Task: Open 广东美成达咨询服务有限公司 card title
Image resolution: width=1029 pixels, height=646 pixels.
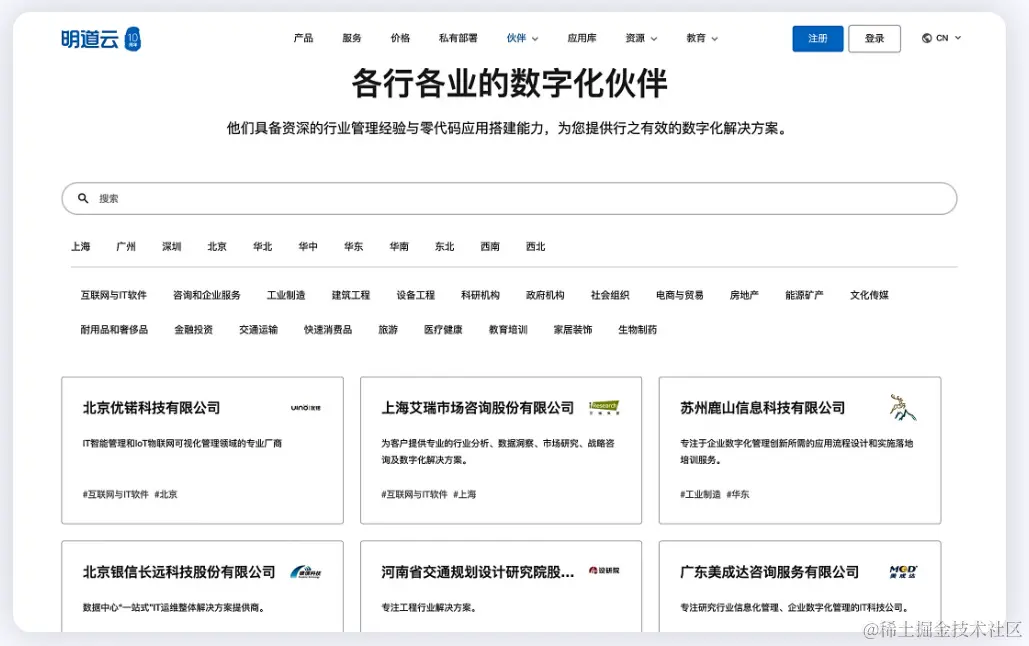Action: 769,572
